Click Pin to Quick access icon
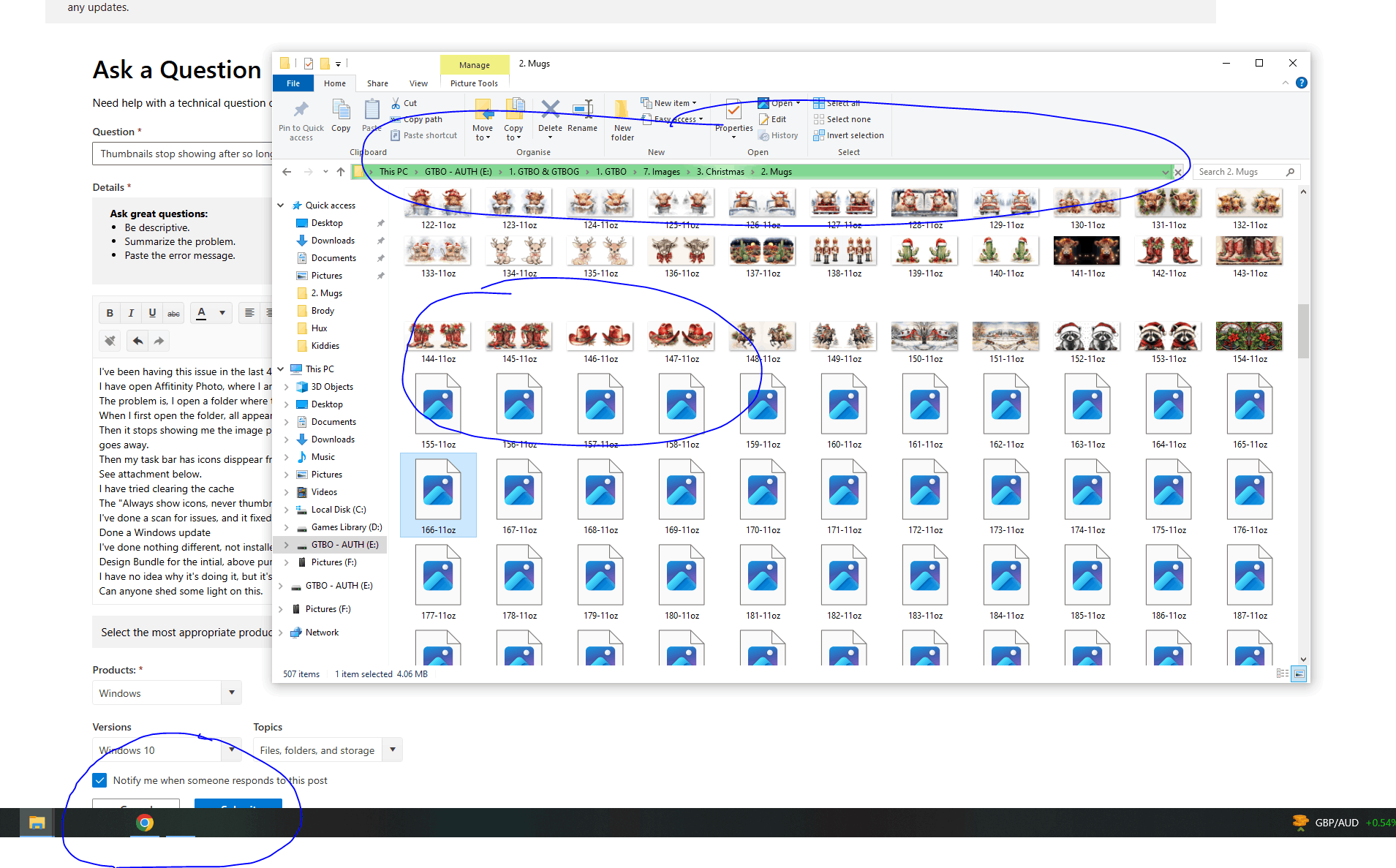This screenshot has height=868, width=1396. pos(301,110)
